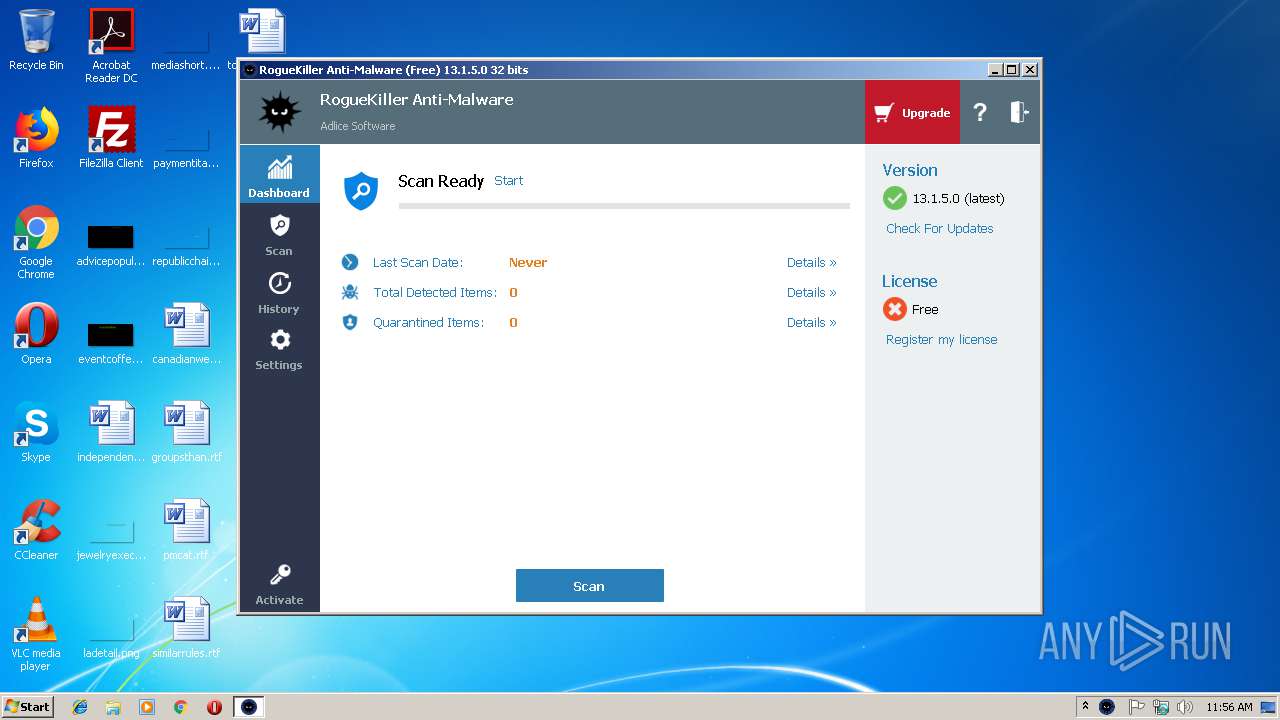Select the VLC media player desktop icon
The height and width of the screenshot is (720, 1280).
click(x=36, y=634)
